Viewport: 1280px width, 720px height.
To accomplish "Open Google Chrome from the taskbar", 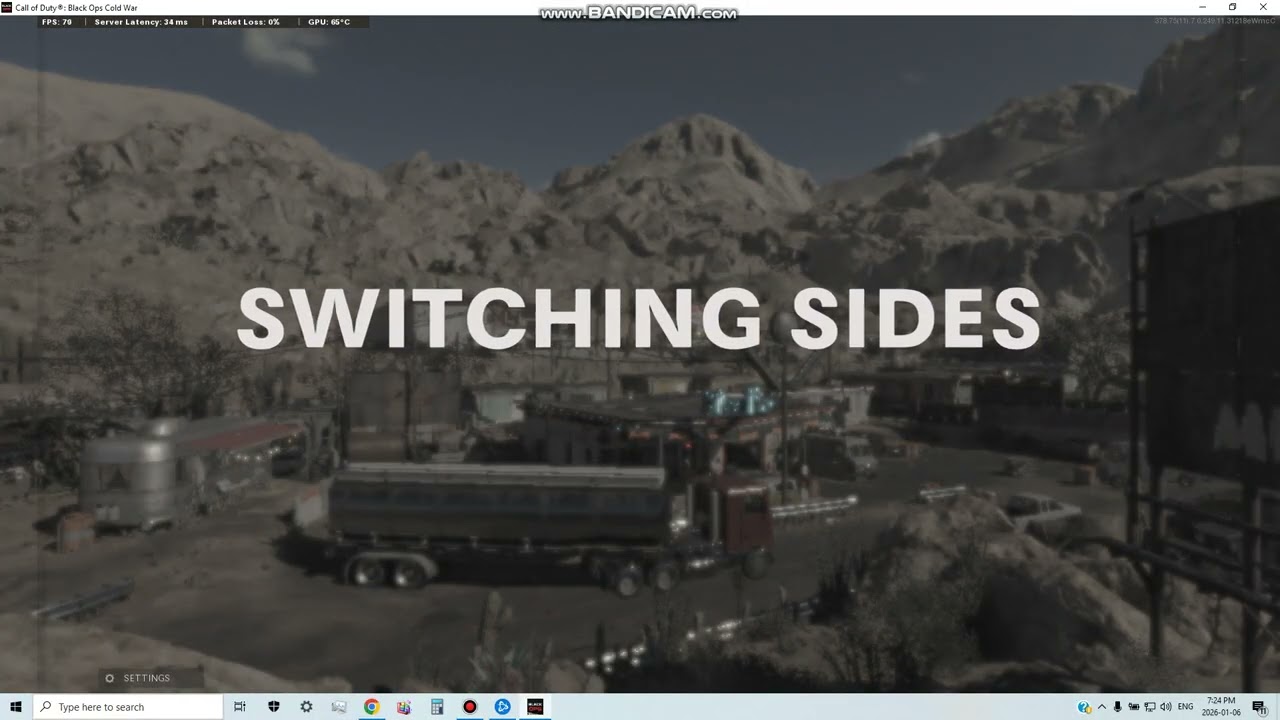I will (371, 707).
